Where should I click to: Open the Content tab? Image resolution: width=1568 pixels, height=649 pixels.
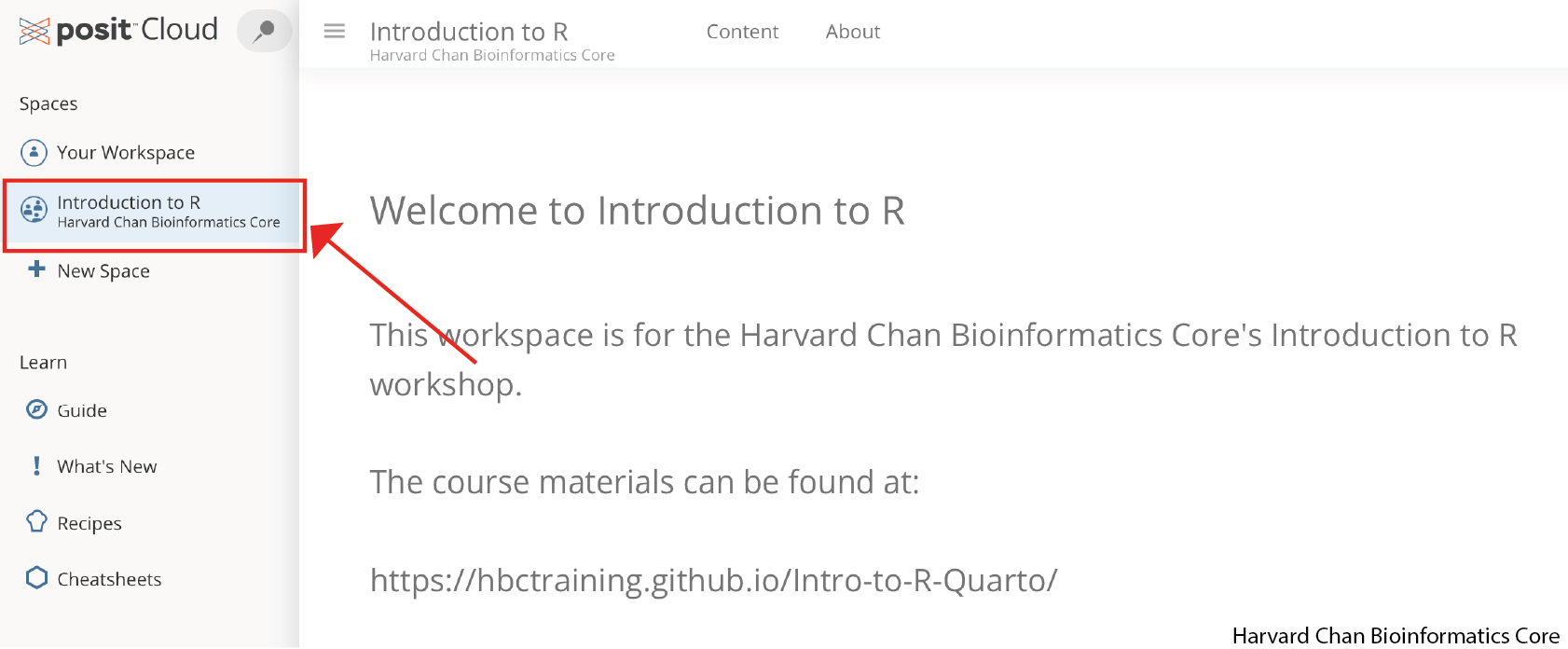pos(742,32)
